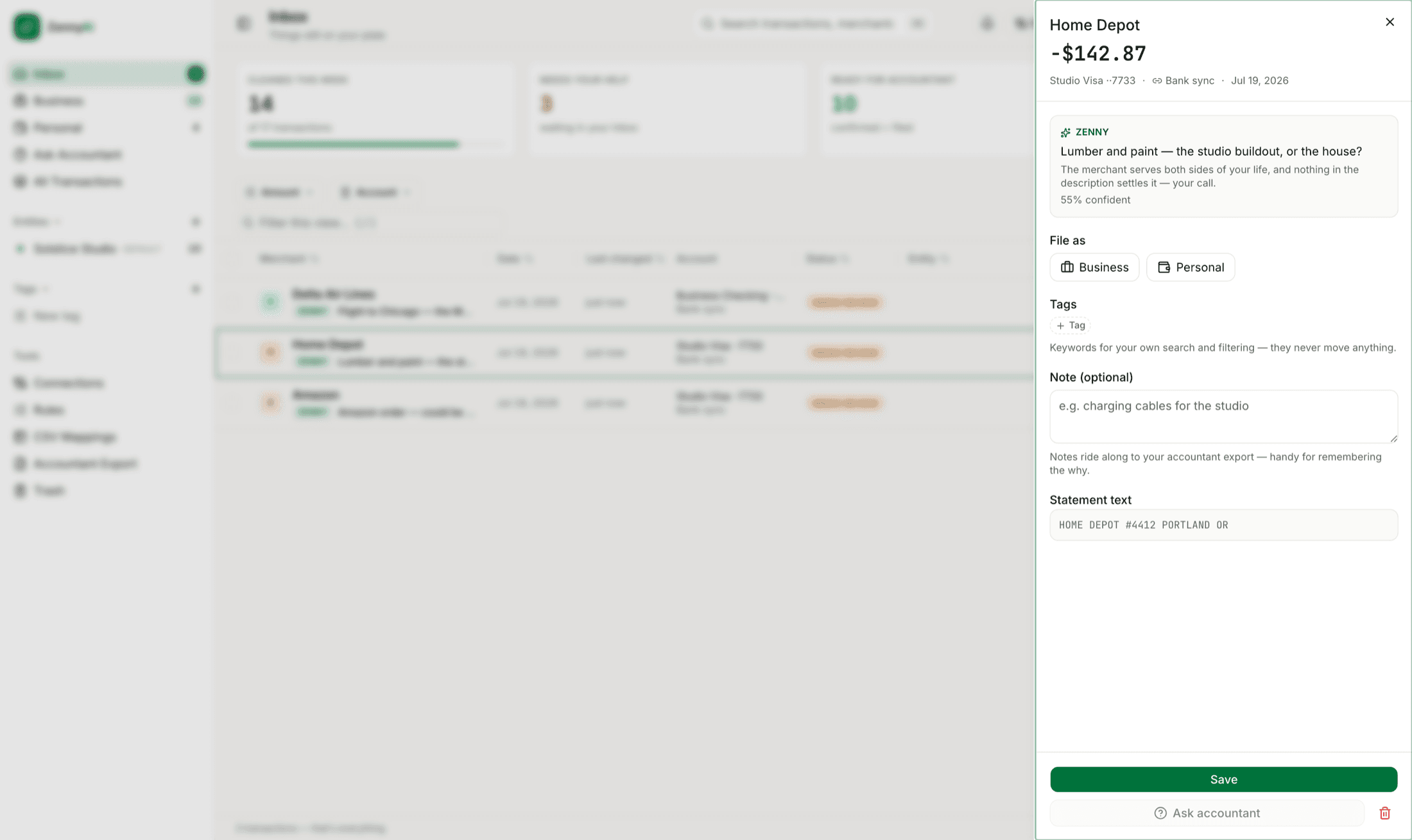Screen dimensions: 1412x840
Task: File the transaction as Personal
Action: point(1191,267)
